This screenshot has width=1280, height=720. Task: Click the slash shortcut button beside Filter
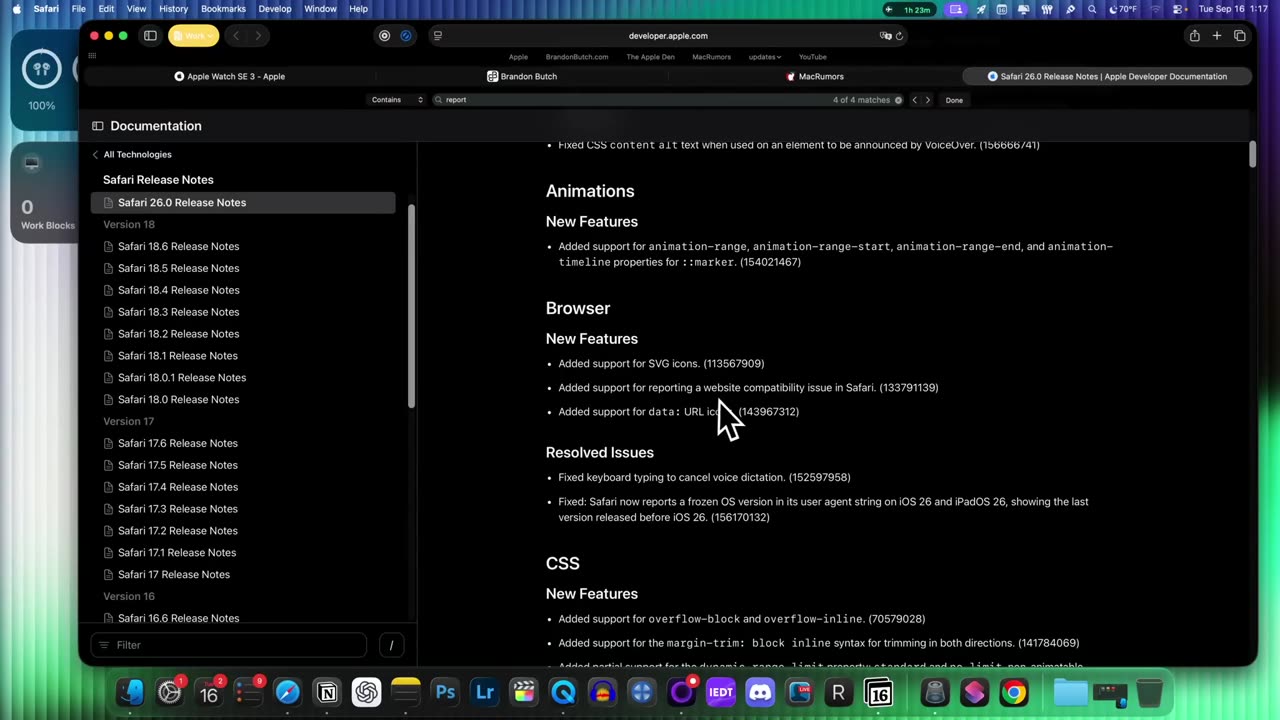391,645
